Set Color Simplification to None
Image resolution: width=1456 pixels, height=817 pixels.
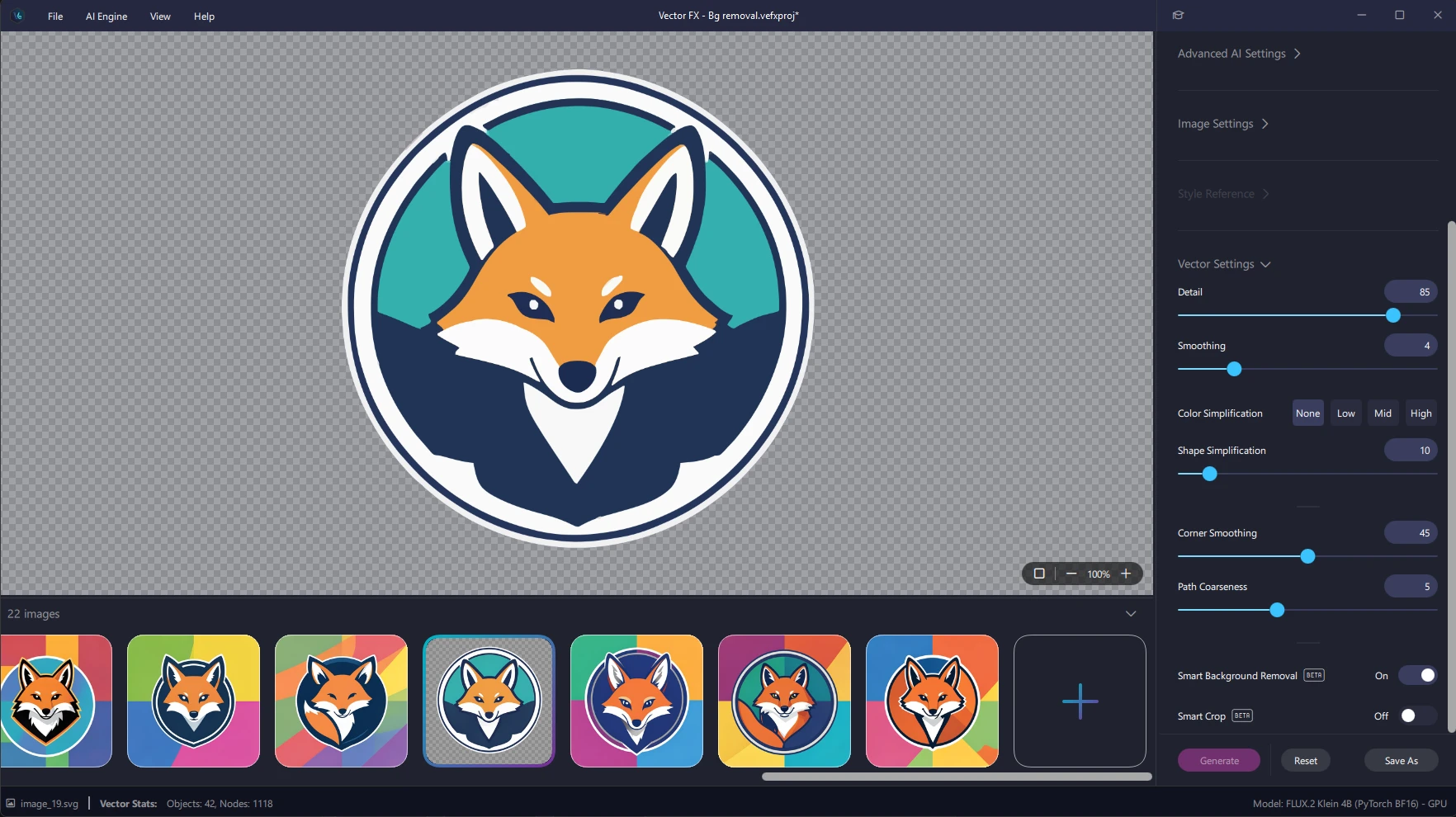[1307, 413]
